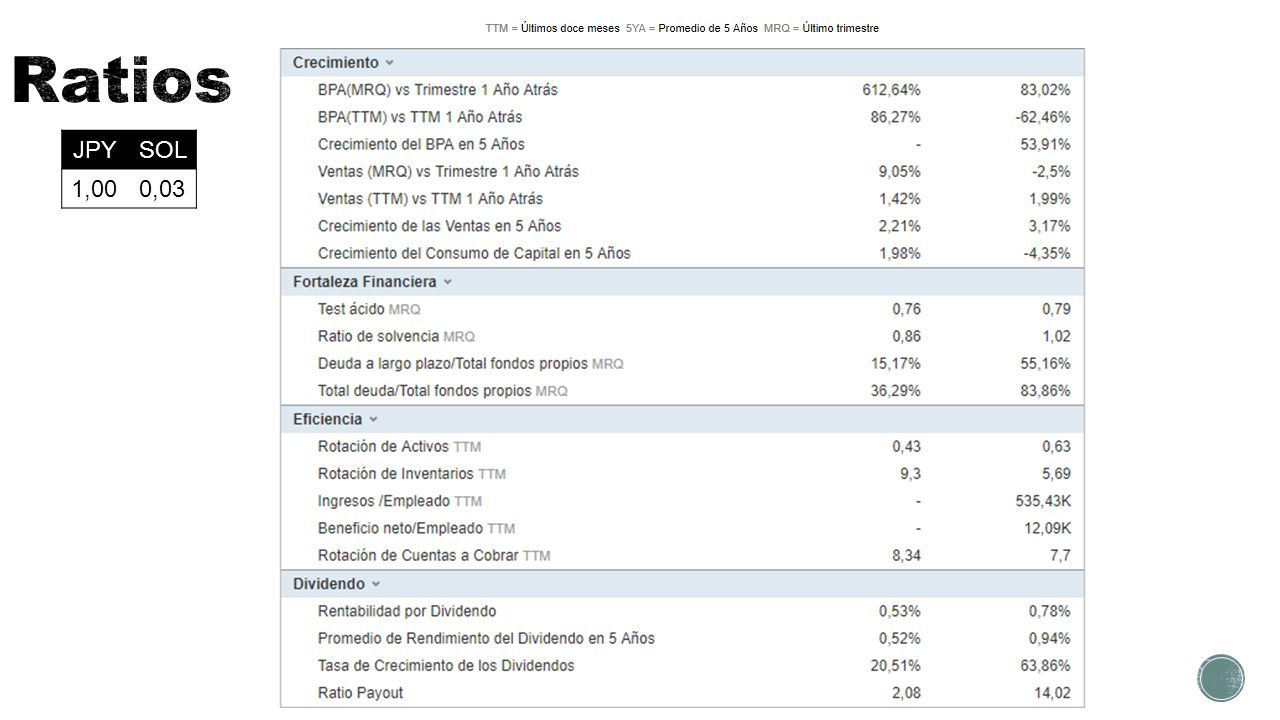Click the Dividendo section header label

tap(329, 584)
